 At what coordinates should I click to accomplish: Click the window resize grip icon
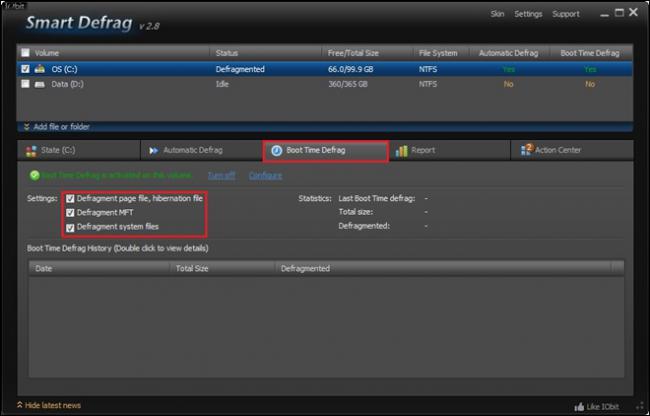click(640, 407)
